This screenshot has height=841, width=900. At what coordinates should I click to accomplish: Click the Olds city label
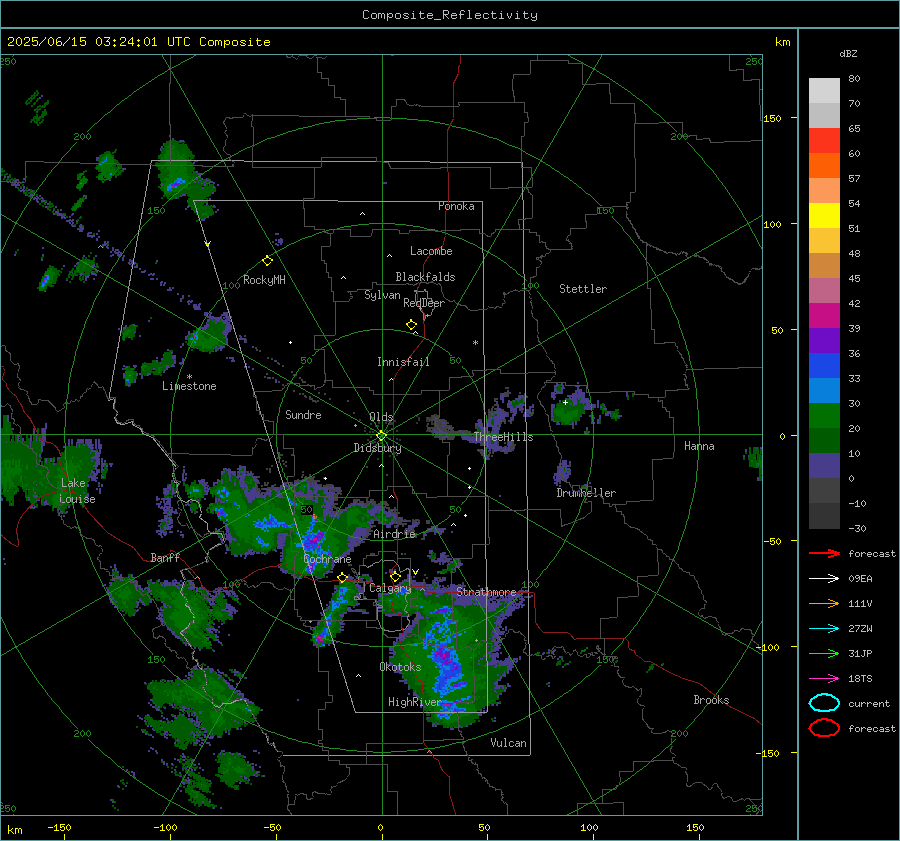point(381,417)
